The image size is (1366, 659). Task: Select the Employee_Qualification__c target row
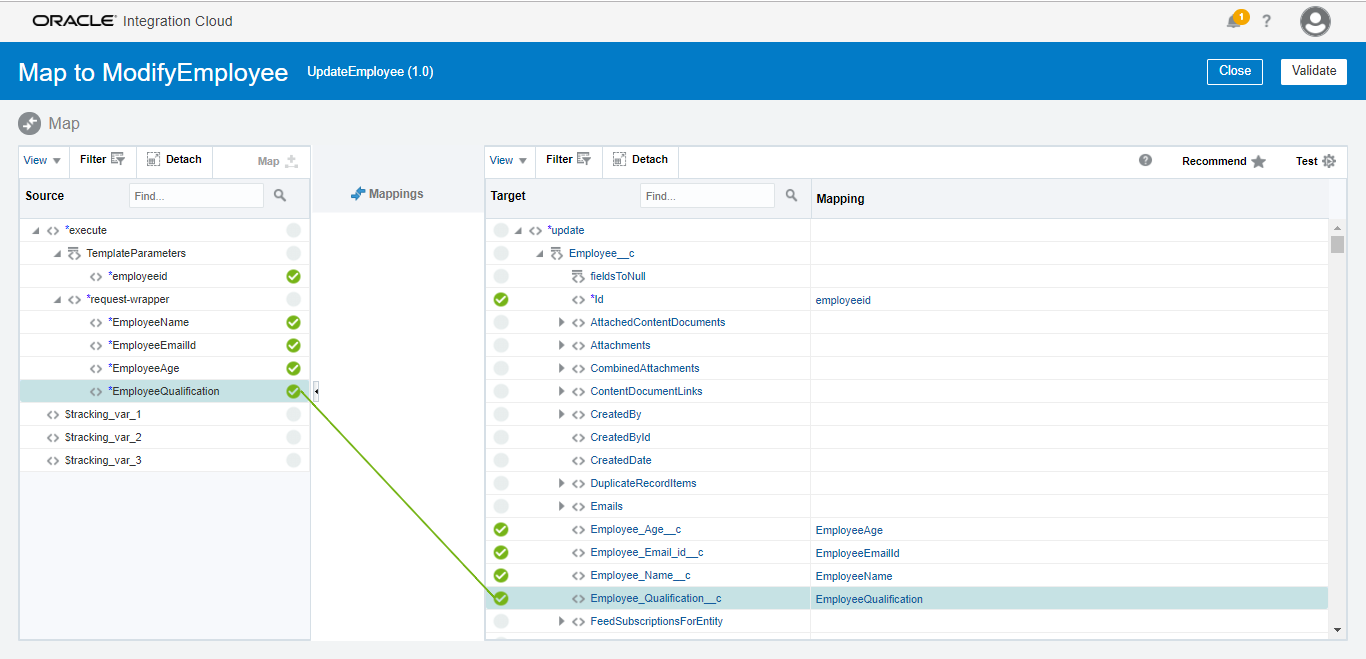click(907, 598)
